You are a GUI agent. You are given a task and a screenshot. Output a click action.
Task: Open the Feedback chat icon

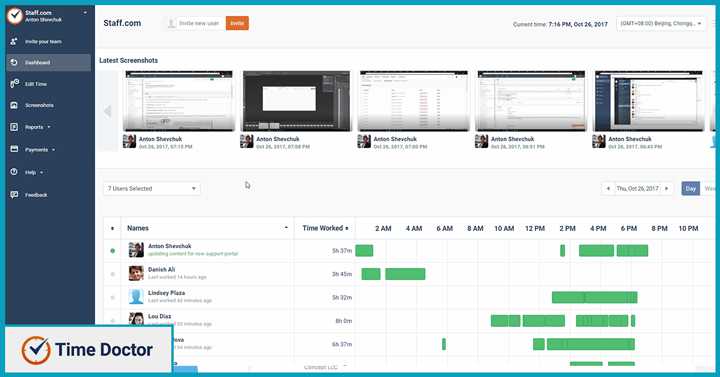pos(14,195)
